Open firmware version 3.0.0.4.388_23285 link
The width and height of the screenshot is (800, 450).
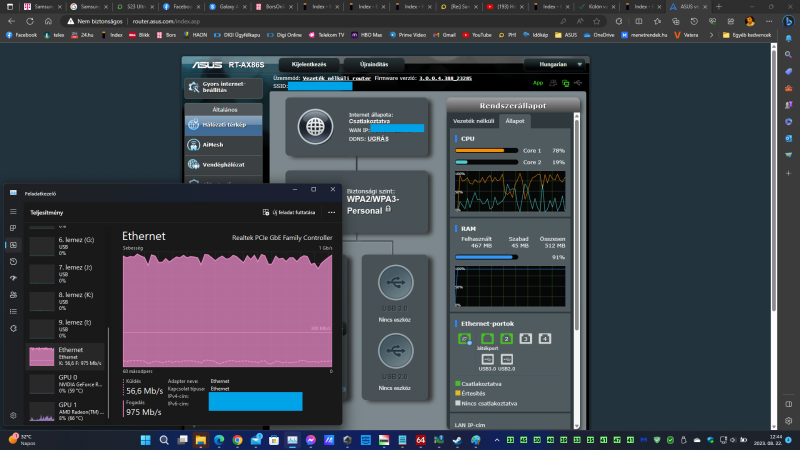point(445,79)
